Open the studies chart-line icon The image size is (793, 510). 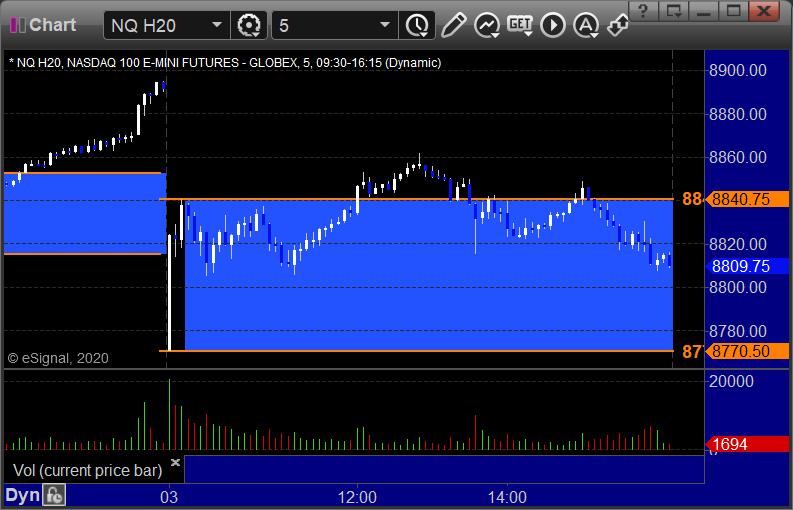point(487,25)
